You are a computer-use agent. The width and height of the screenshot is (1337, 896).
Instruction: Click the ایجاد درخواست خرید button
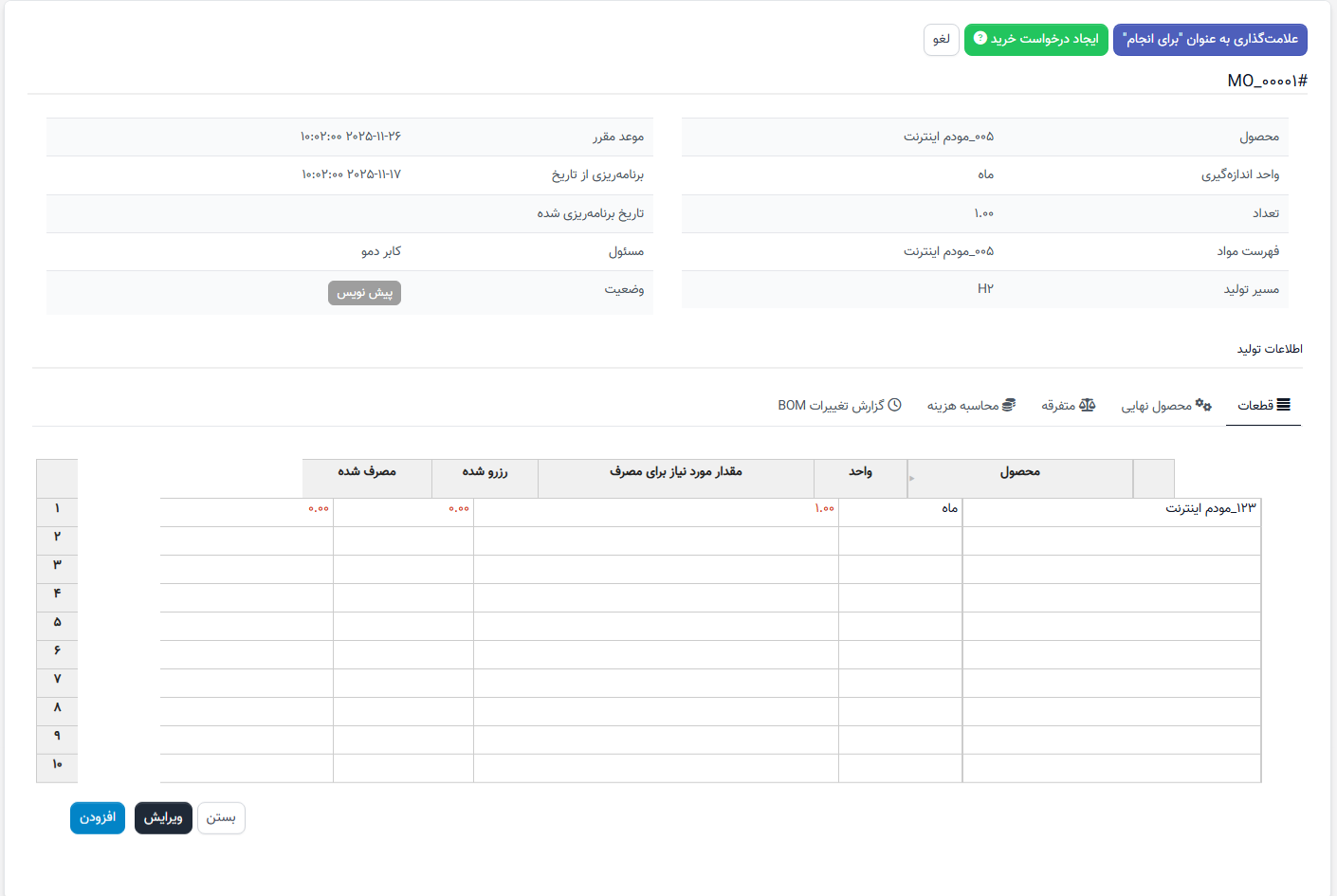(1036, 40)
